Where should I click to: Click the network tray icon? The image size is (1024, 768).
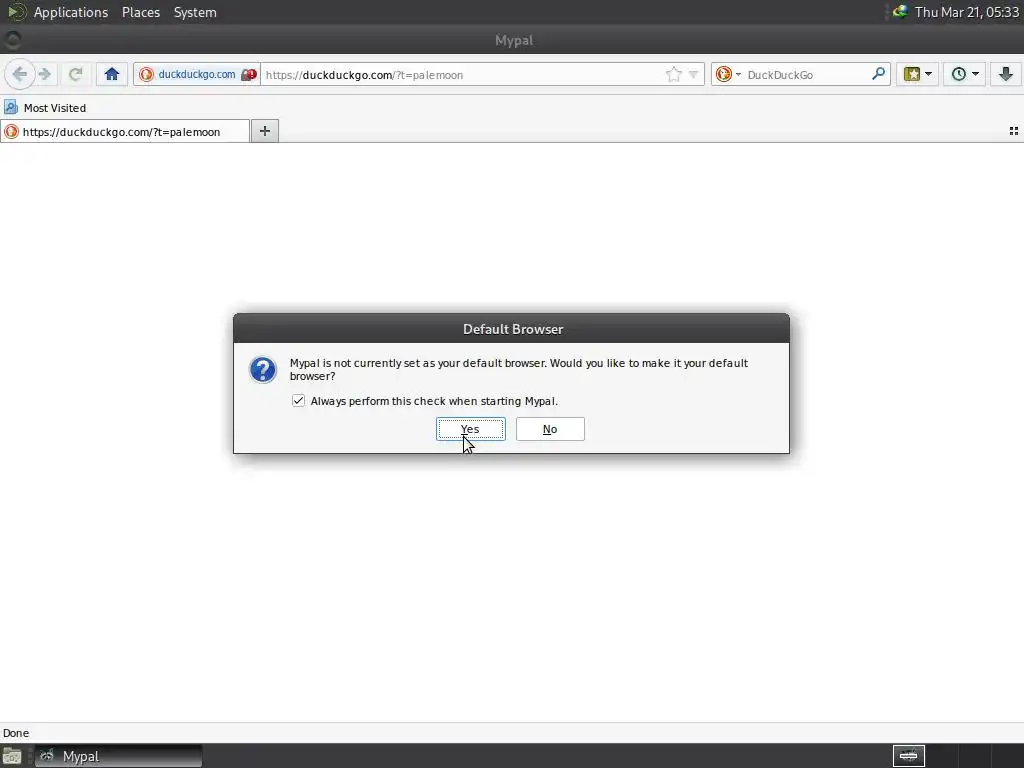pyautogui.click(x=901, y=12)
